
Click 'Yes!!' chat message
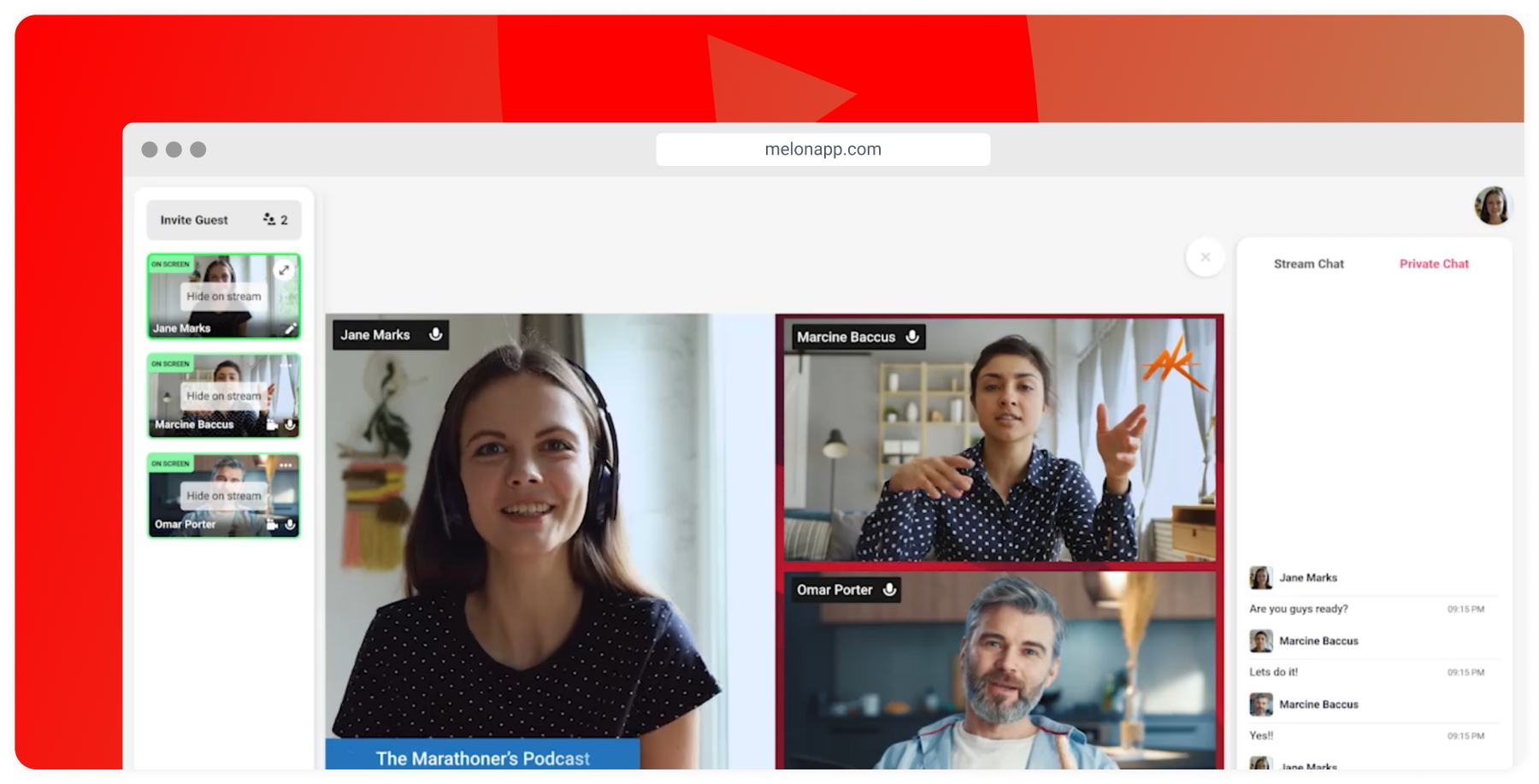tap(1261, 736)
